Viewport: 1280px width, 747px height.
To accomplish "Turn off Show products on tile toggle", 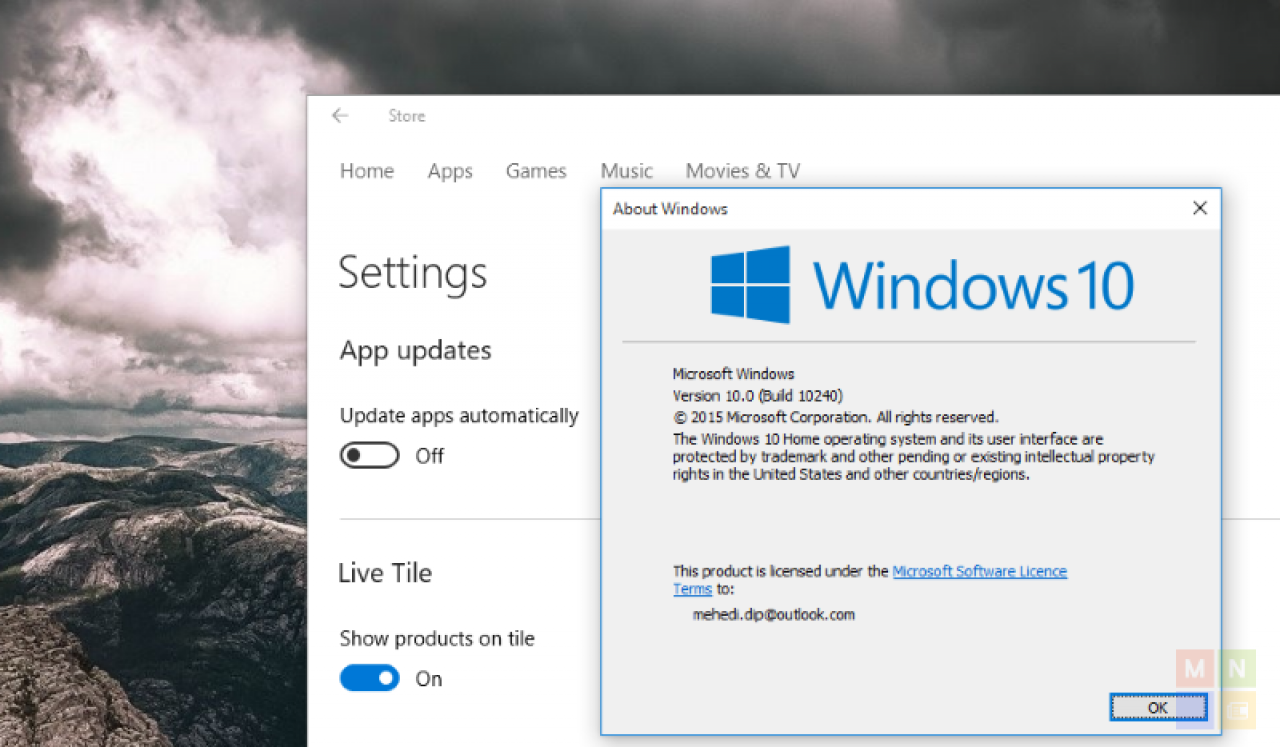I will (370, 679).
